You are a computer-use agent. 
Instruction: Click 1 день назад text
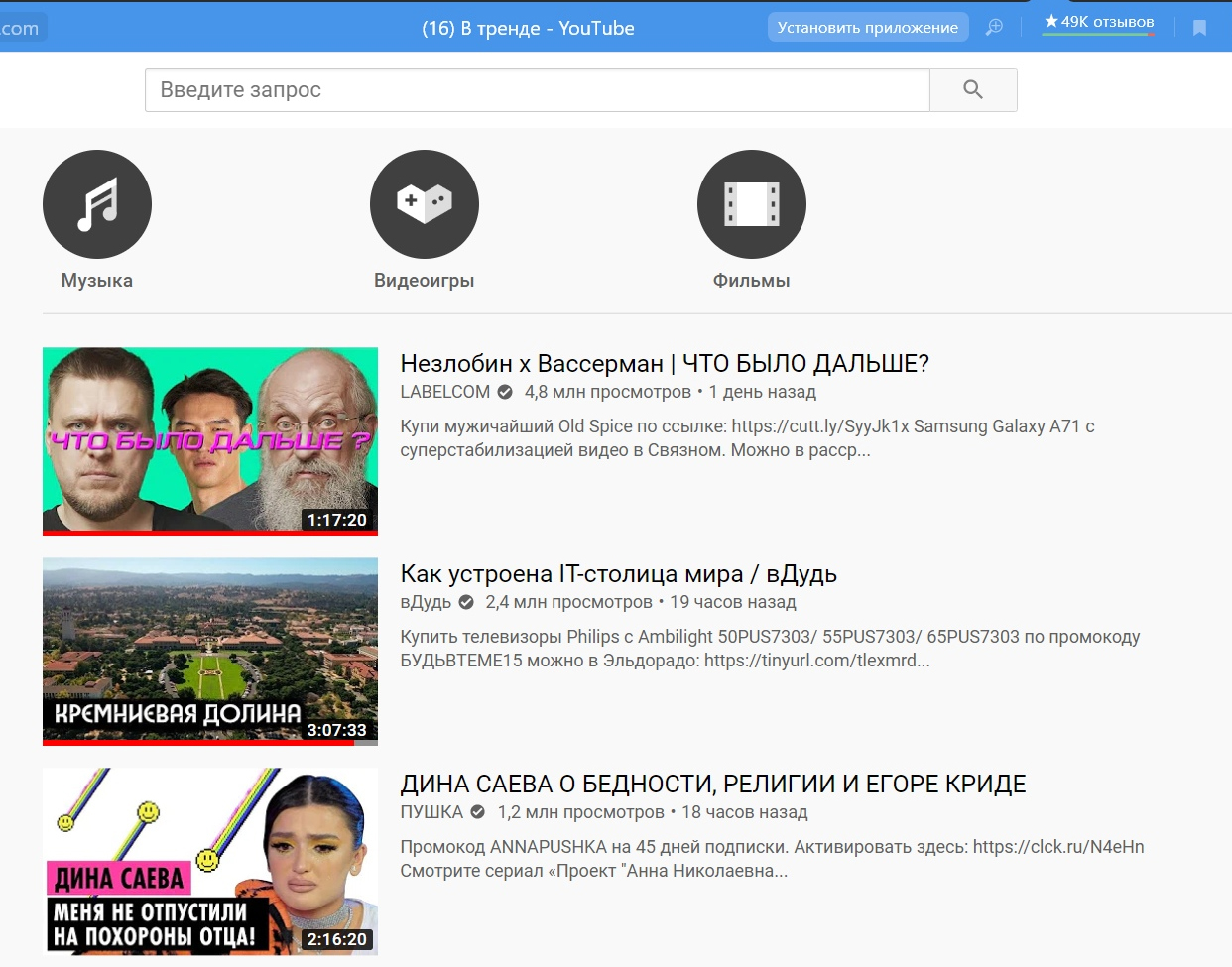[763, 392]
